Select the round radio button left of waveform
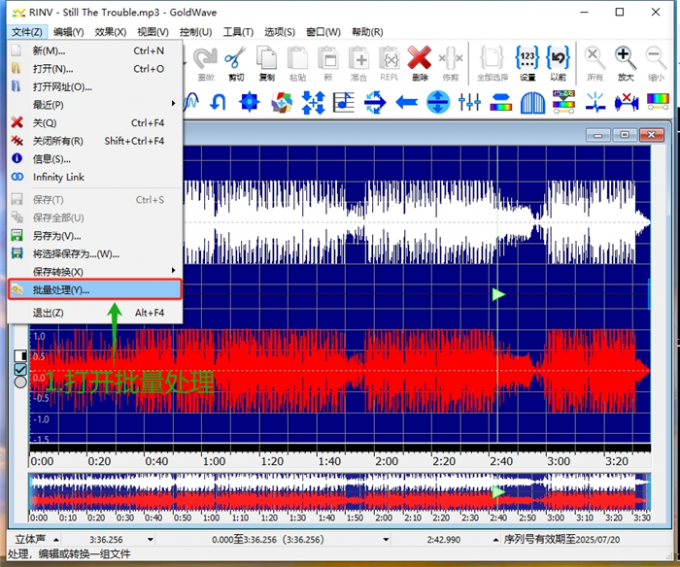This screenshot has width=680, height=567. click(20, 382)
